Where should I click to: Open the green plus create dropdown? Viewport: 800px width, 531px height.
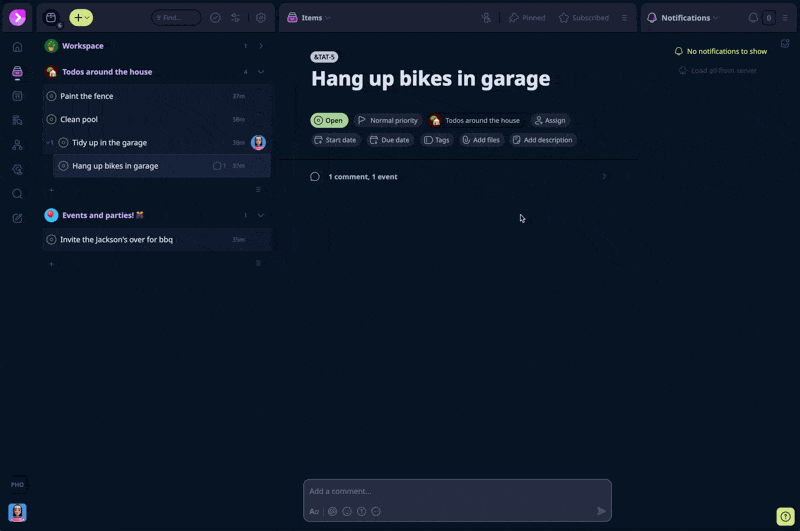81,18
